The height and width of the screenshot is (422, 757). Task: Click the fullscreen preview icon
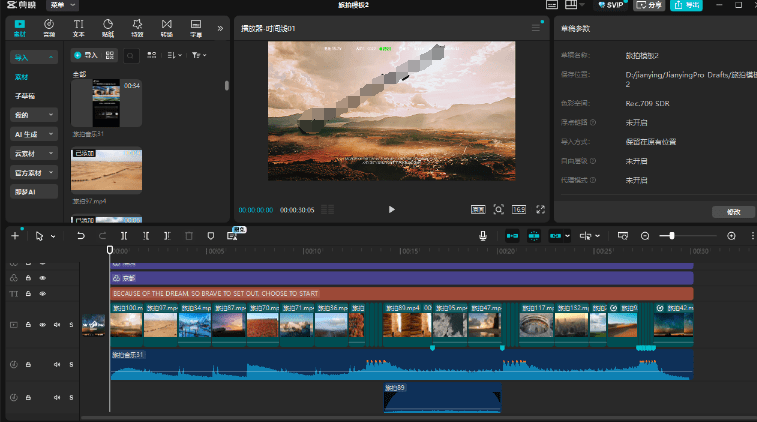click(541, 210)
